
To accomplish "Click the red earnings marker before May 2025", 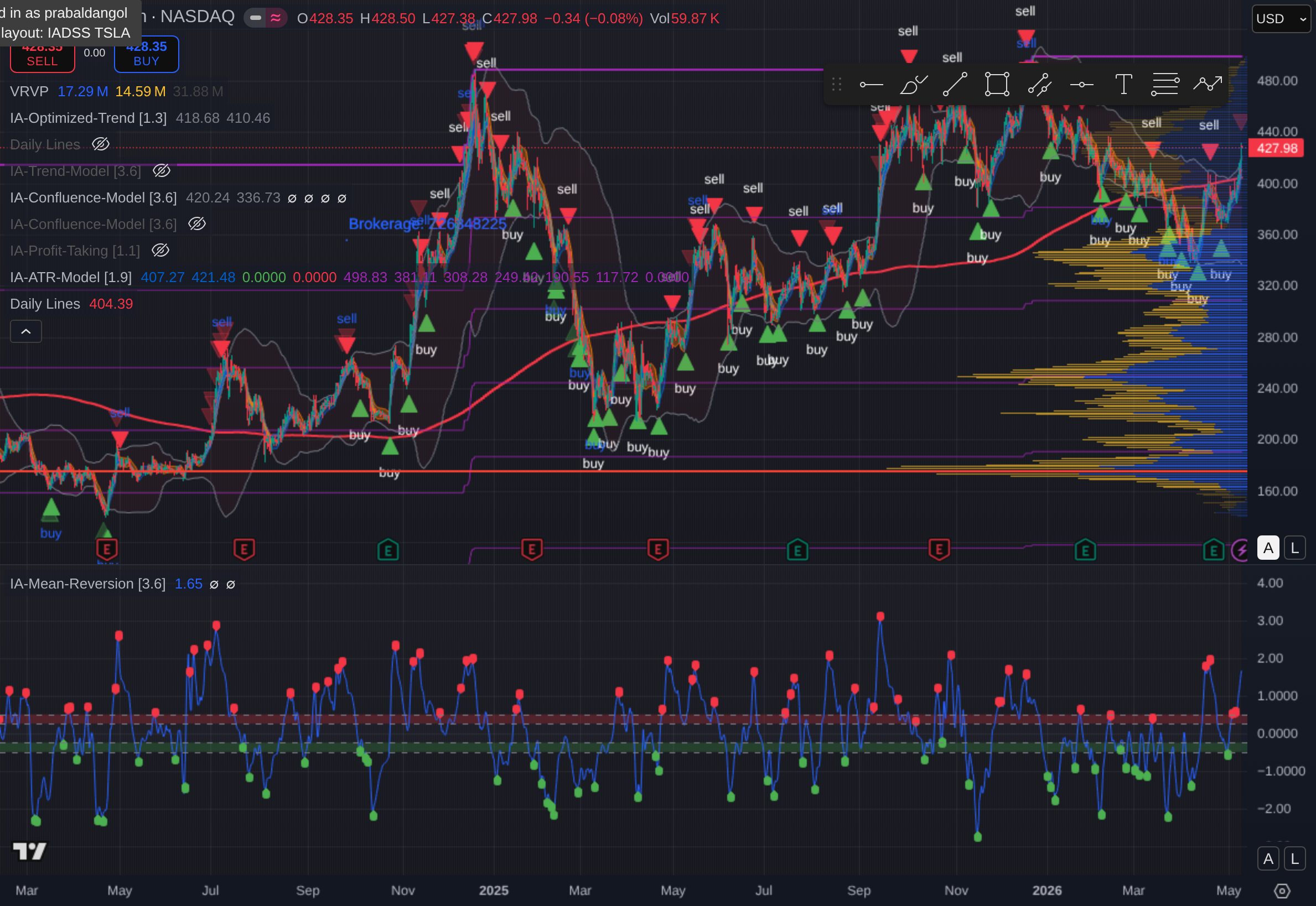I will click(657, 549).
